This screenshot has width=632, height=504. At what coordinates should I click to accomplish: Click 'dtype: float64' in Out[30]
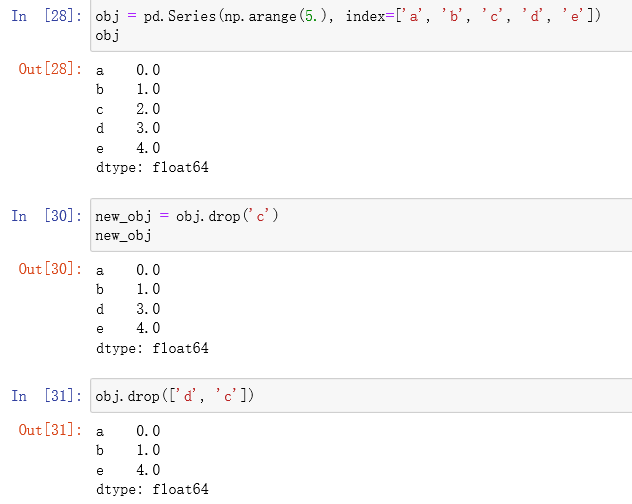click(152, 348)
